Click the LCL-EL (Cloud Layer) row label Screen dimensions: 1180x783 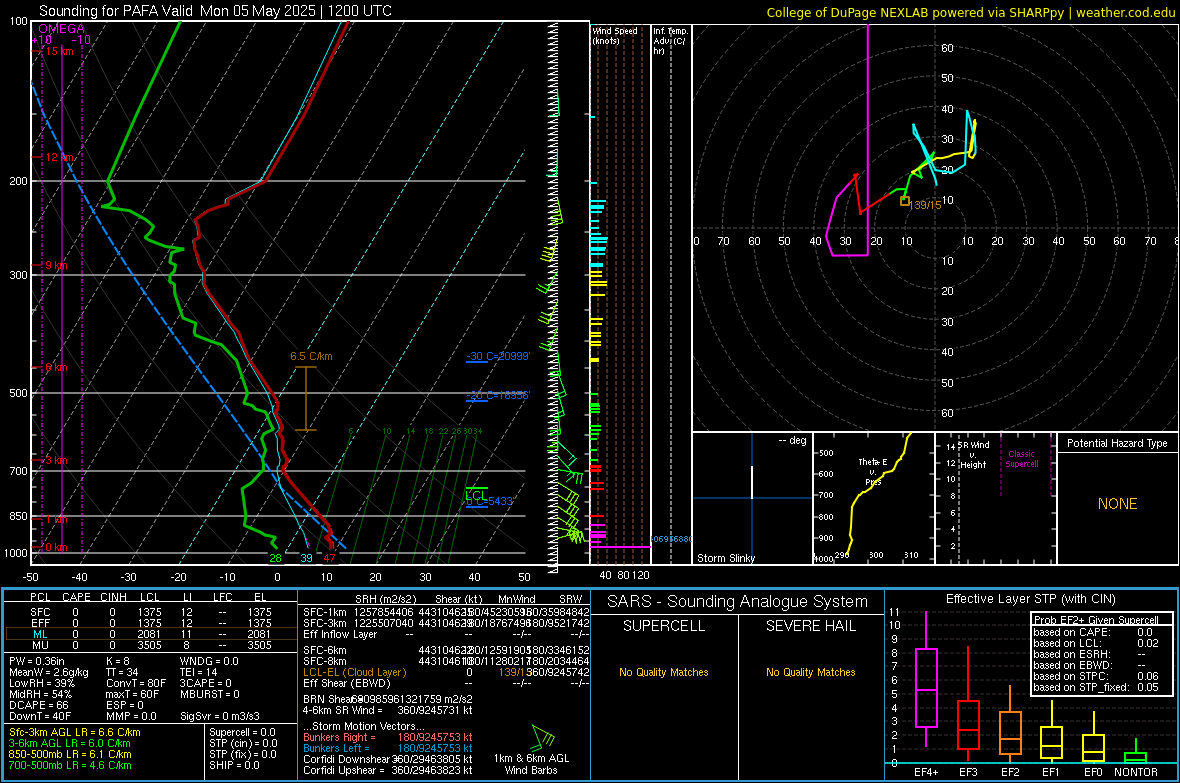click(x=354, y=672)
